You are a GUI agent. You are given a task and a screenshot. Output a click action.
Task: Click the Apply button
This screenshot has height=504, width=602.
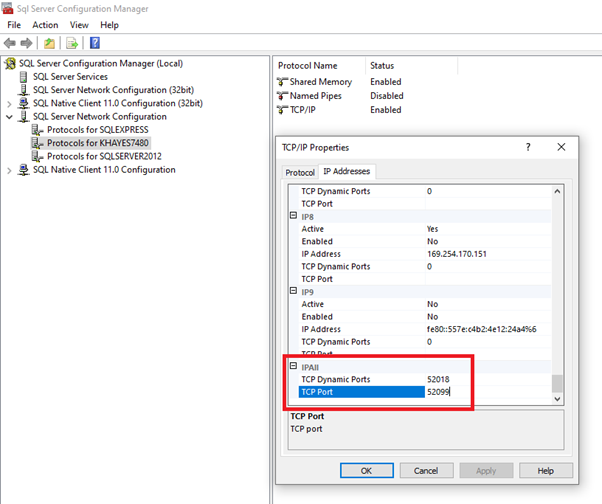[486, 471]
